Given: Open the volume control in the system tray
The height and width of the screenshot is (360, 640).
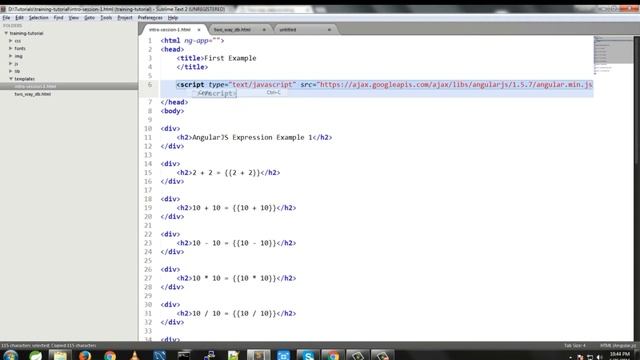Looking at the screenshot, I should (600, 357).
